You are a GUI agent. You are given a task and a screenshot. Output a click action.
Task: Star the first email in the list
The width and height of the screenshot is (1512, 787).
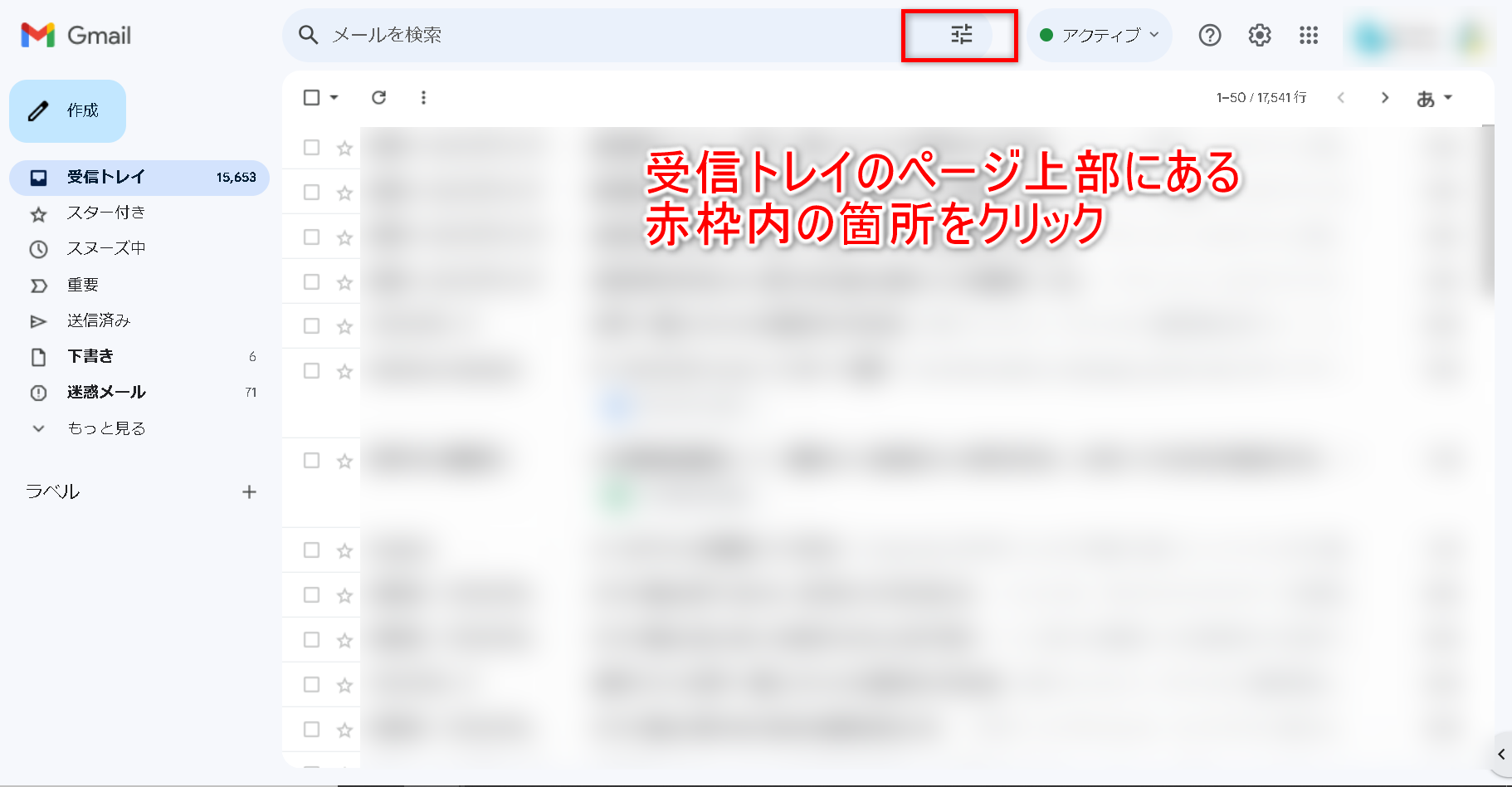pos(344,149)
